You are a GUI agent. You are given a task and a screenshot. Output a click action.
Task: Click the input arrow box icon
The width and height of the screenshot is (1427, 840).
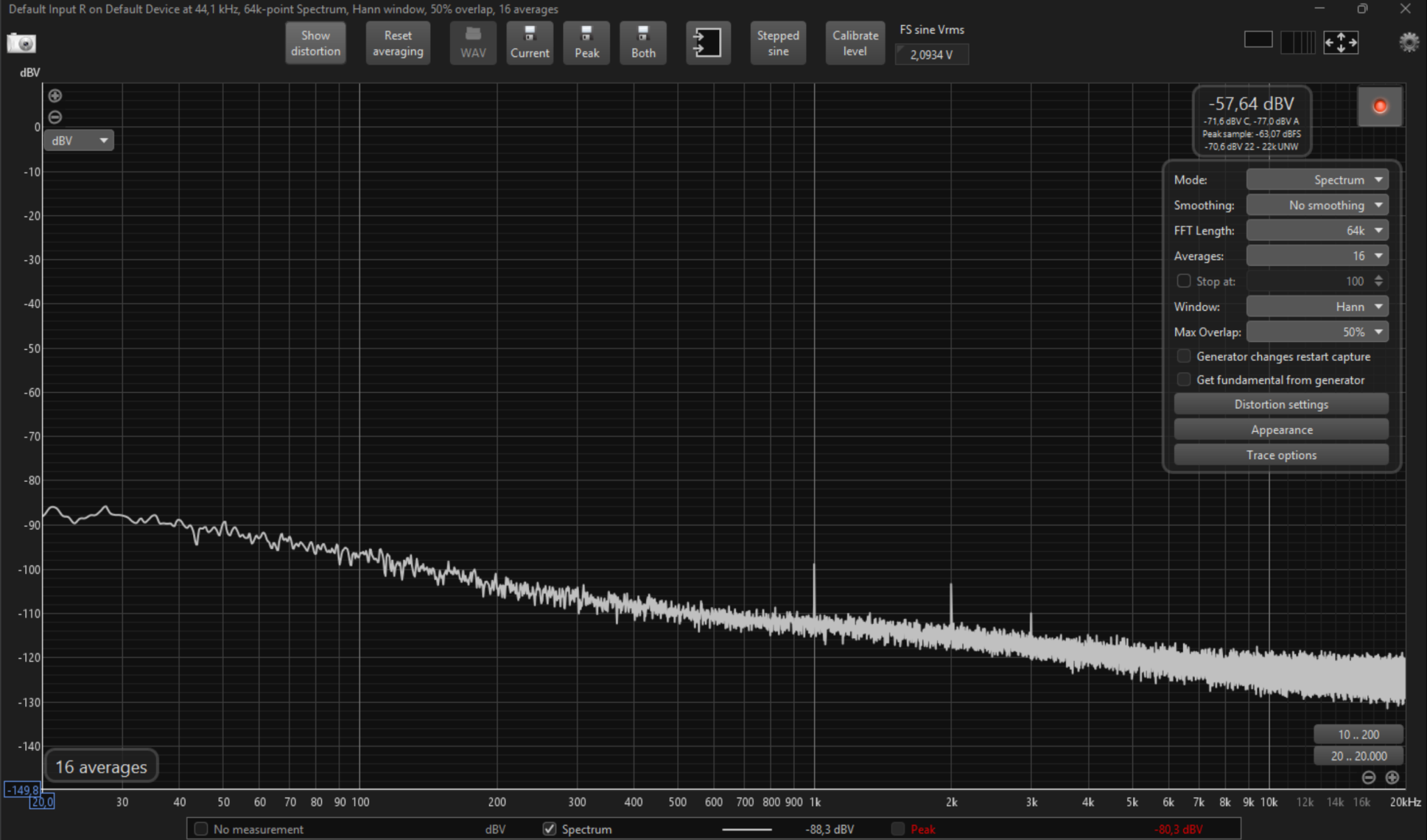coord(708,43)
